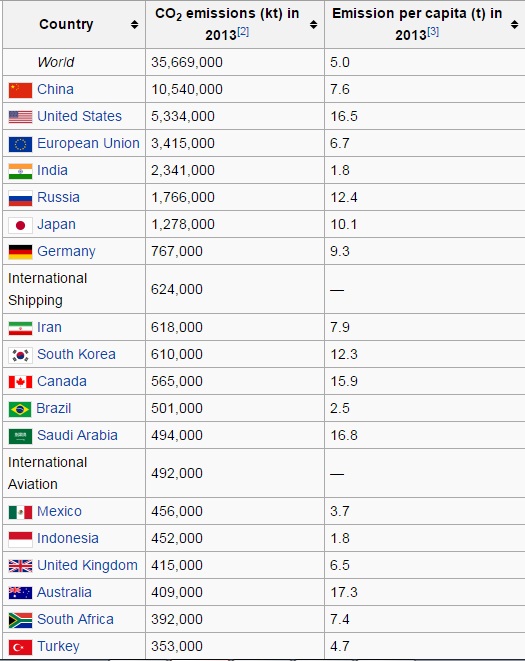Open footnote reference [3] in per capita header
Image resolution: width=525 pixels, height=661 pixels.
coord(433,31)
